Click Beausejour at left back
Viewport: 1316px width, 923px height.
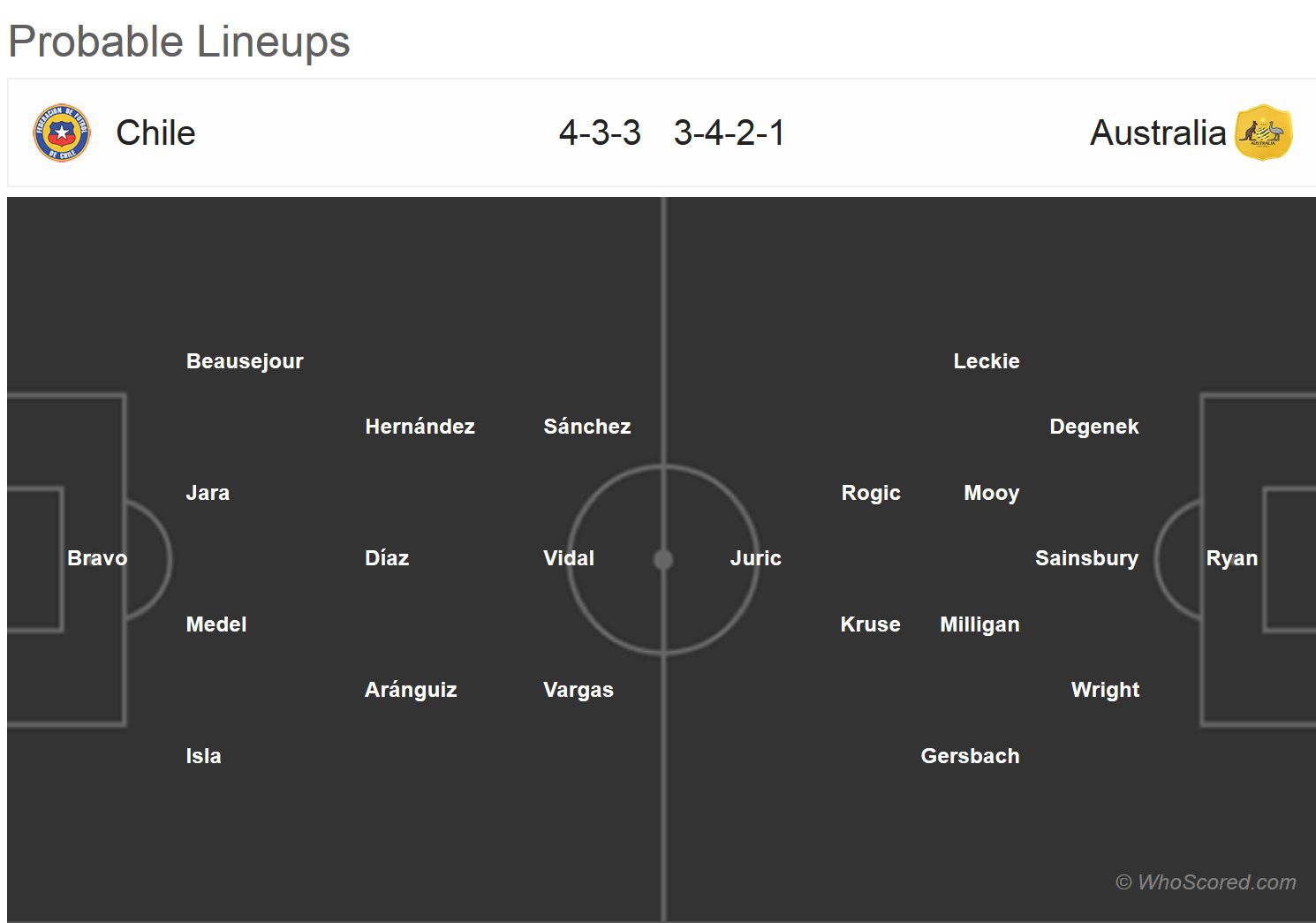245,361
